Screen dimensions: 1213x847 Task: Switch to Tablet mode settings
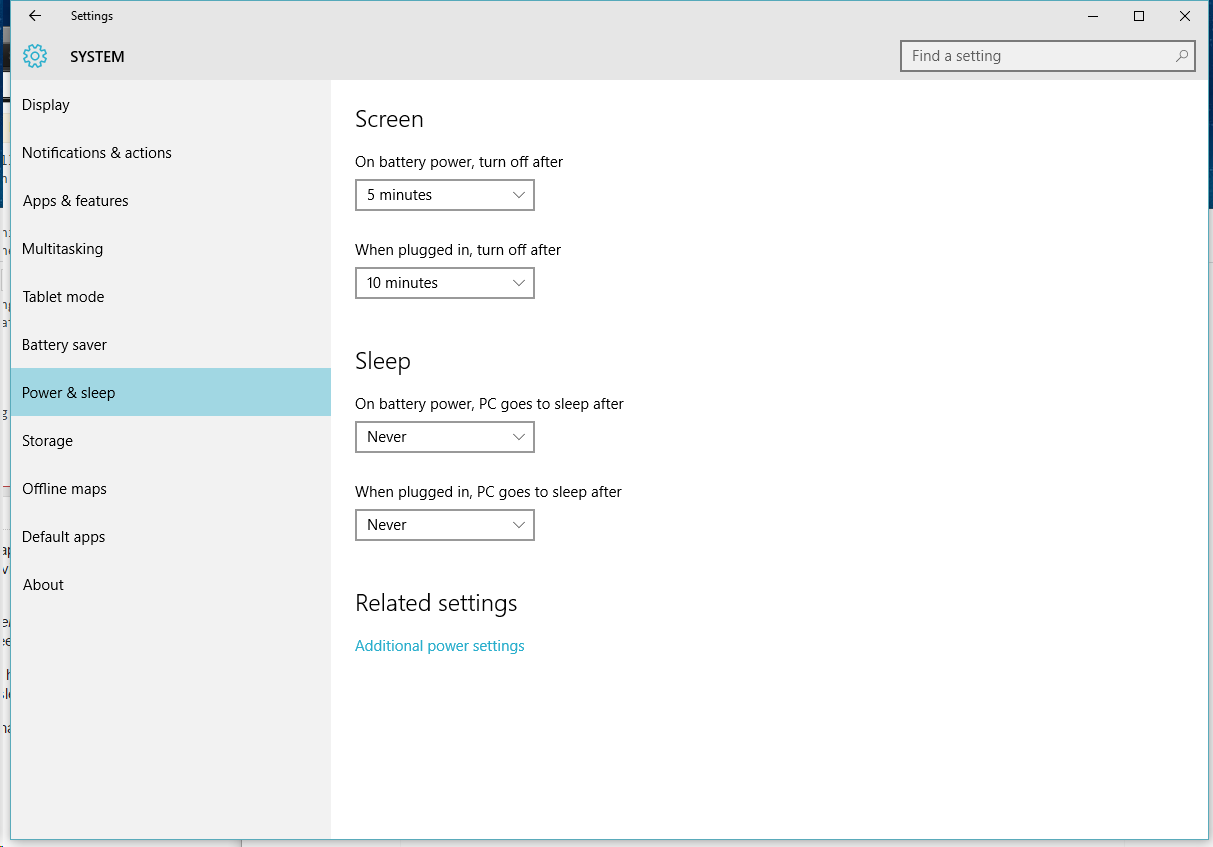click(63, 296)
